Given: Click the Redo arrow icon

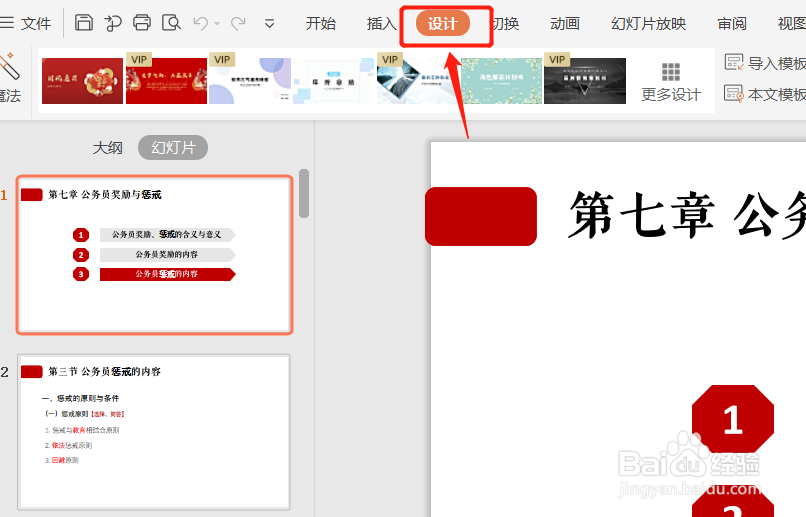Looking at the screenshot, I should [238, 23].
